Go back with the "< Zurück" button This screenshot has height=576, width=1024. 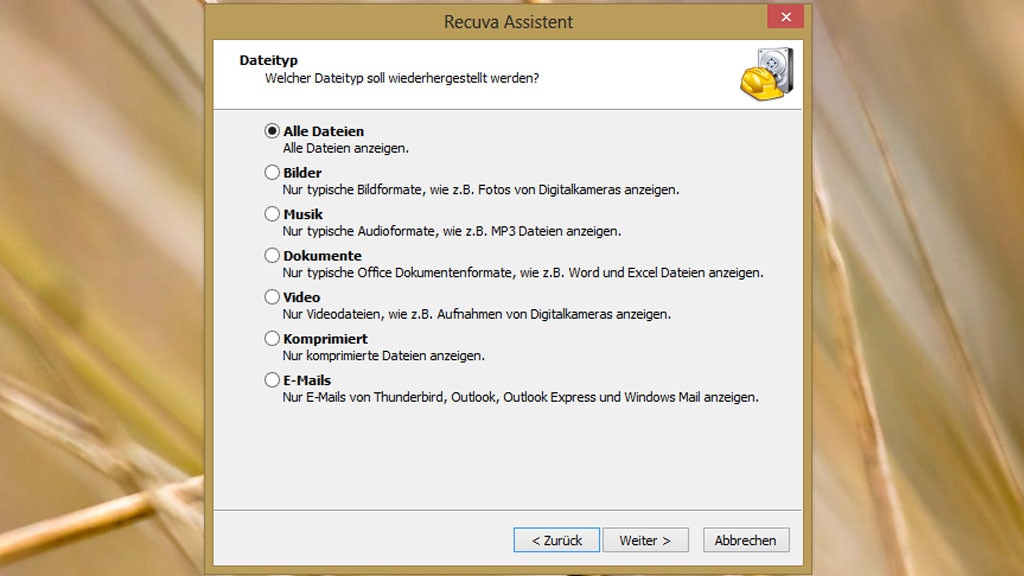[556, 540]
